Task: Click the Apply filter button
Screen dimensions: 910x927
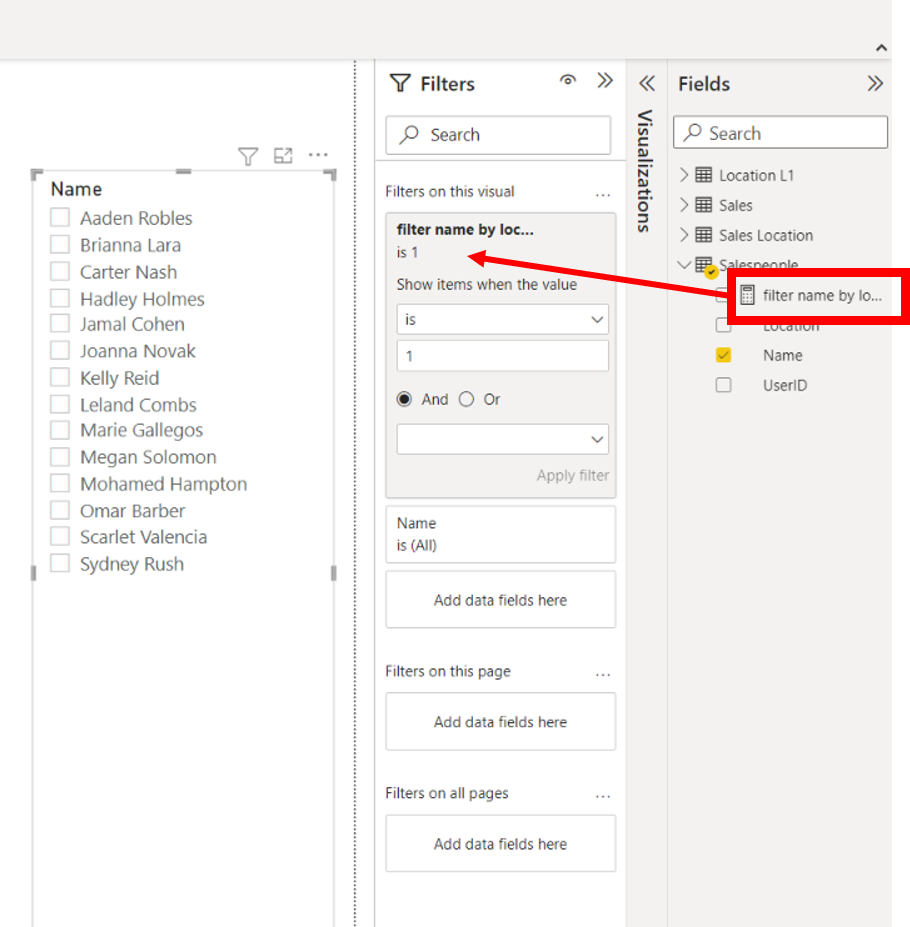Action: pos(572,475)
